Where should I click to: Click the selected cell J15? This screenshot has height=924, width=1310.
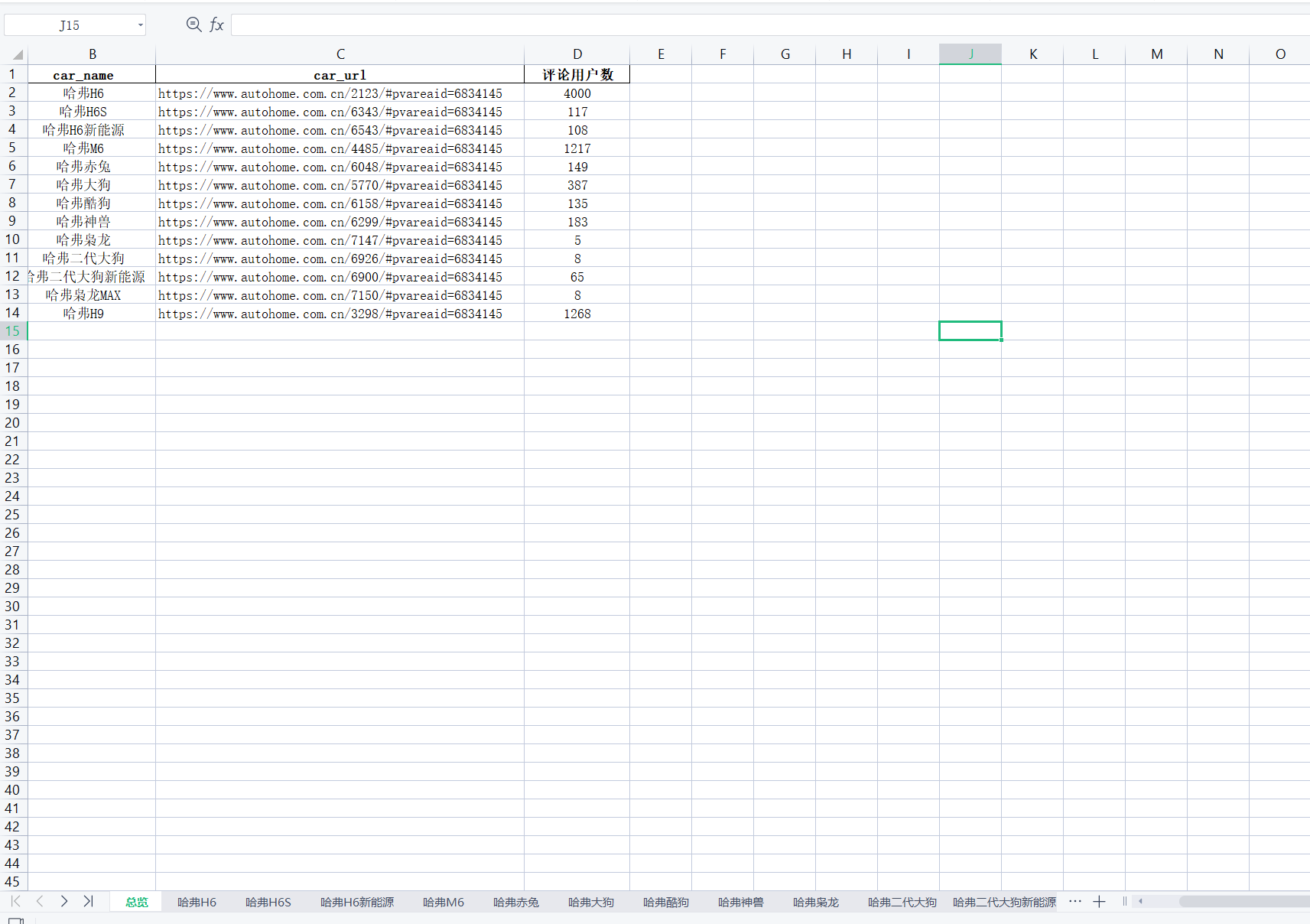970,331
